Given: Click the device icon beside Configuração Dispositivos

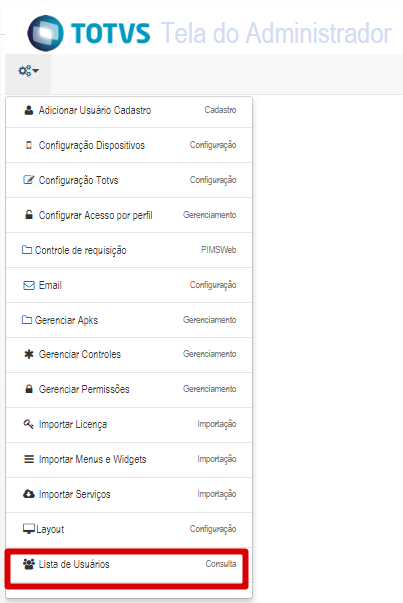Looking at the screenshot, I should [29, 145].
